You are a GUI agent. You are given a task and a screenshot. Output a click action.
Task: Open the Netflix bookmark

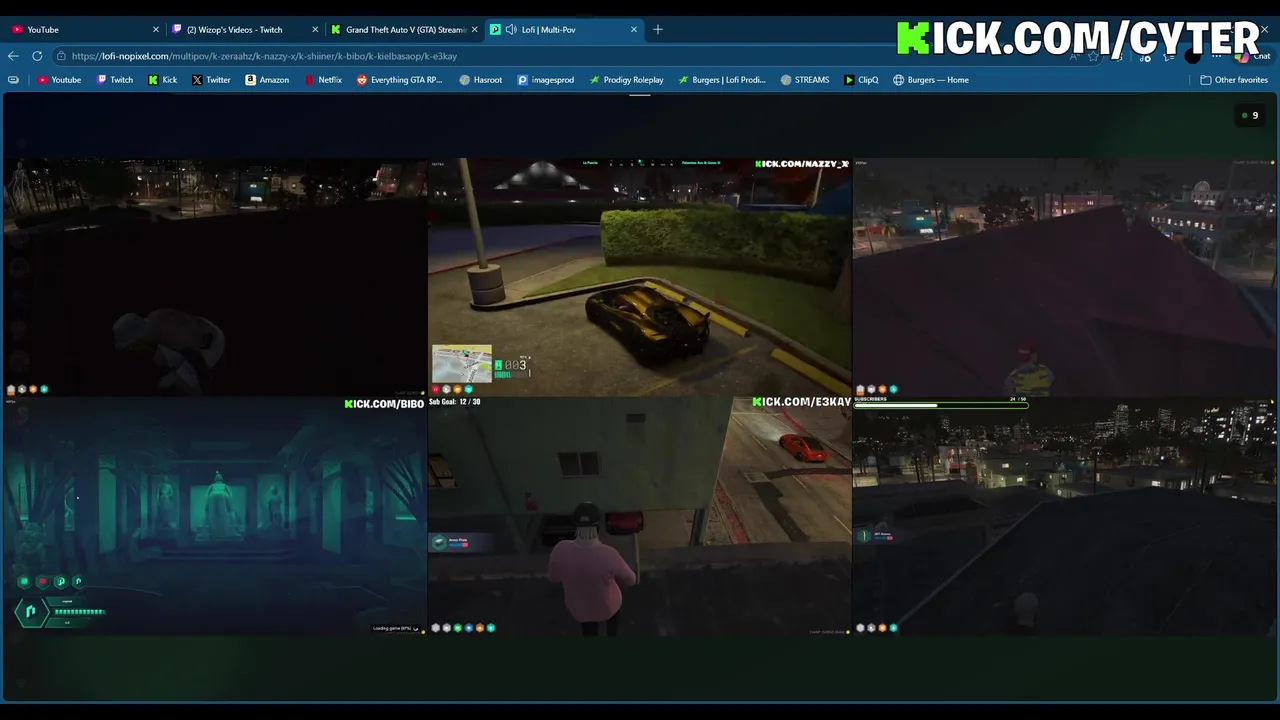(x=323, y=80)
